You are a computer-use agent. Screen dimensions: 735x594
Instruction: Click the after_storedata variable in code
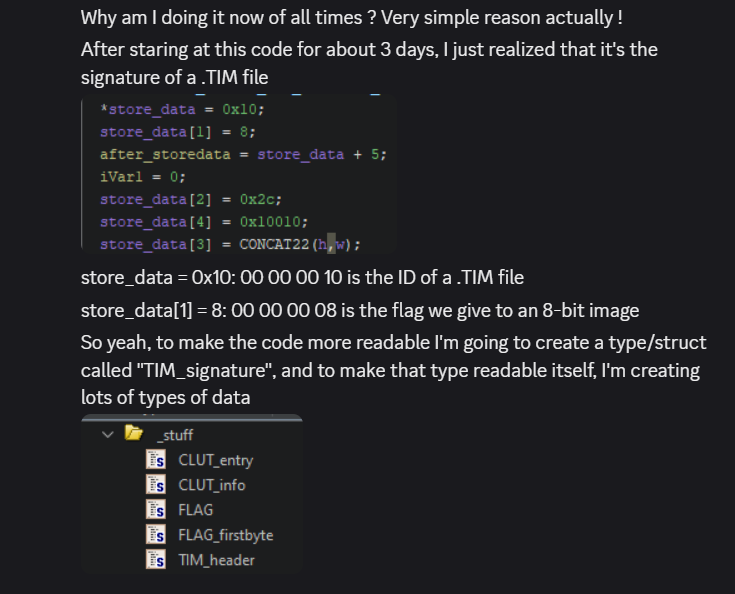pos(155,154)
